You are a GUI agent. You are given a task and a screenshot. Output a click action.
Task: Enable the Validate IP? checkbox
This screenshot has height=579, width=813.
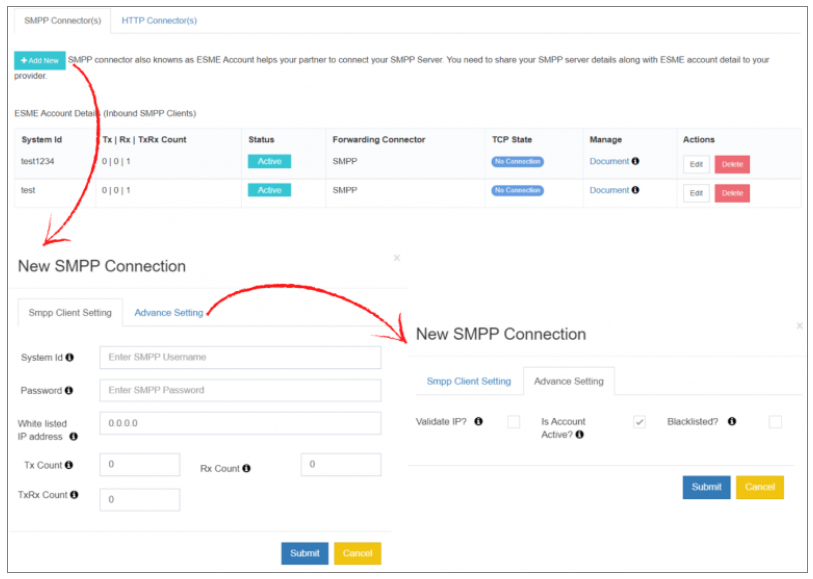(x=513, y=420)
